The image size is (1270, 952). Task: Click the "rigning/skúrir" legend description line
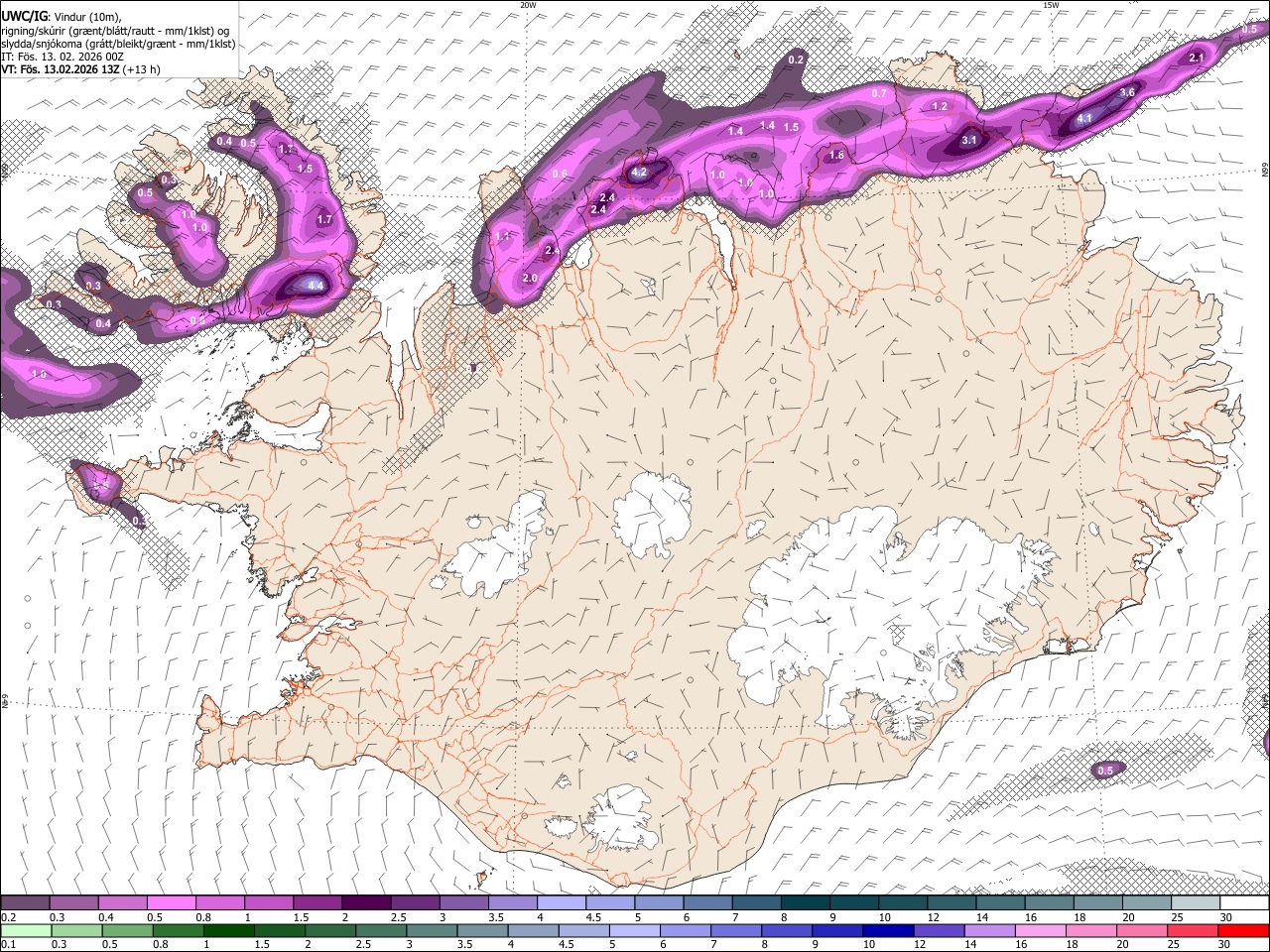[116, 30]
